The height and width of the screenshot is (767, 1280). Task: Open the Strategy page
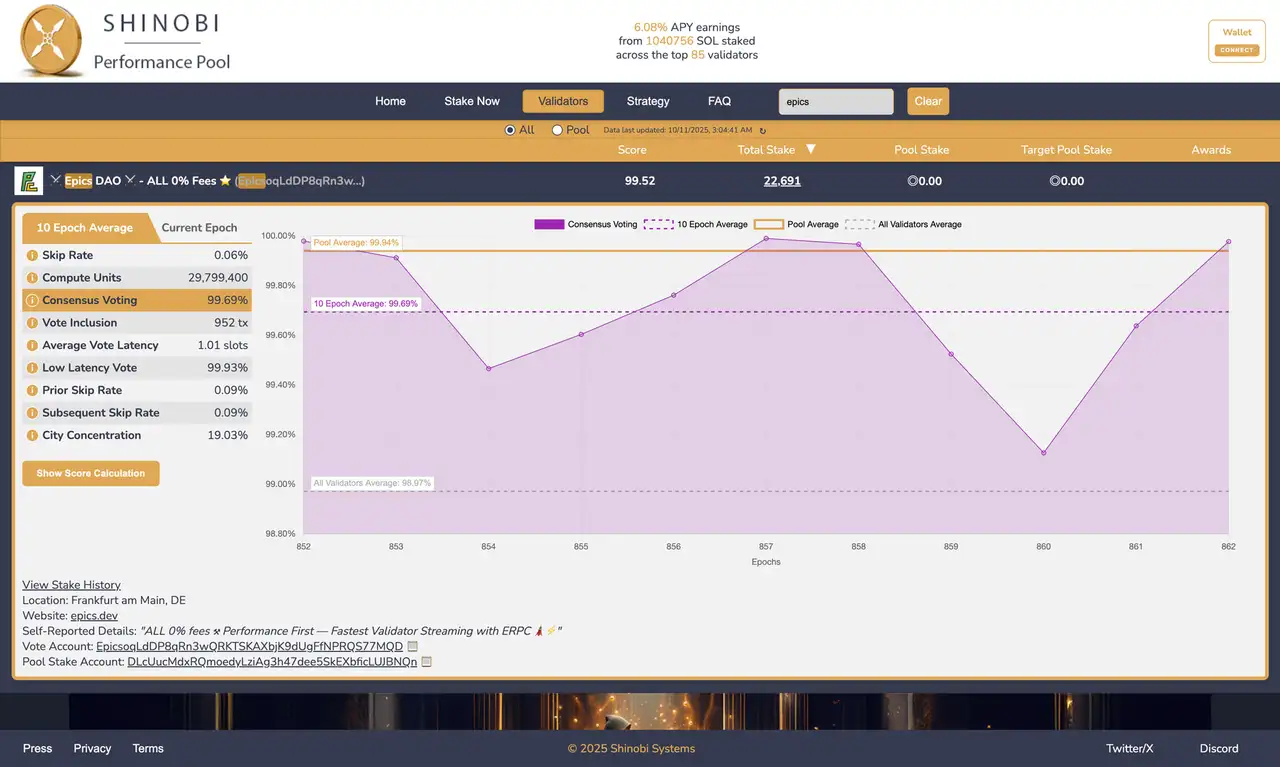pyautogui.click(x=648, y=101)
